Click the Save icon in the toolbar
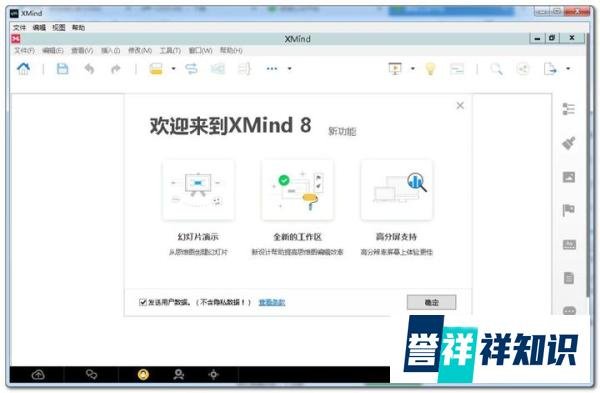This screenshot has width=600, height=393. (62, 69)
